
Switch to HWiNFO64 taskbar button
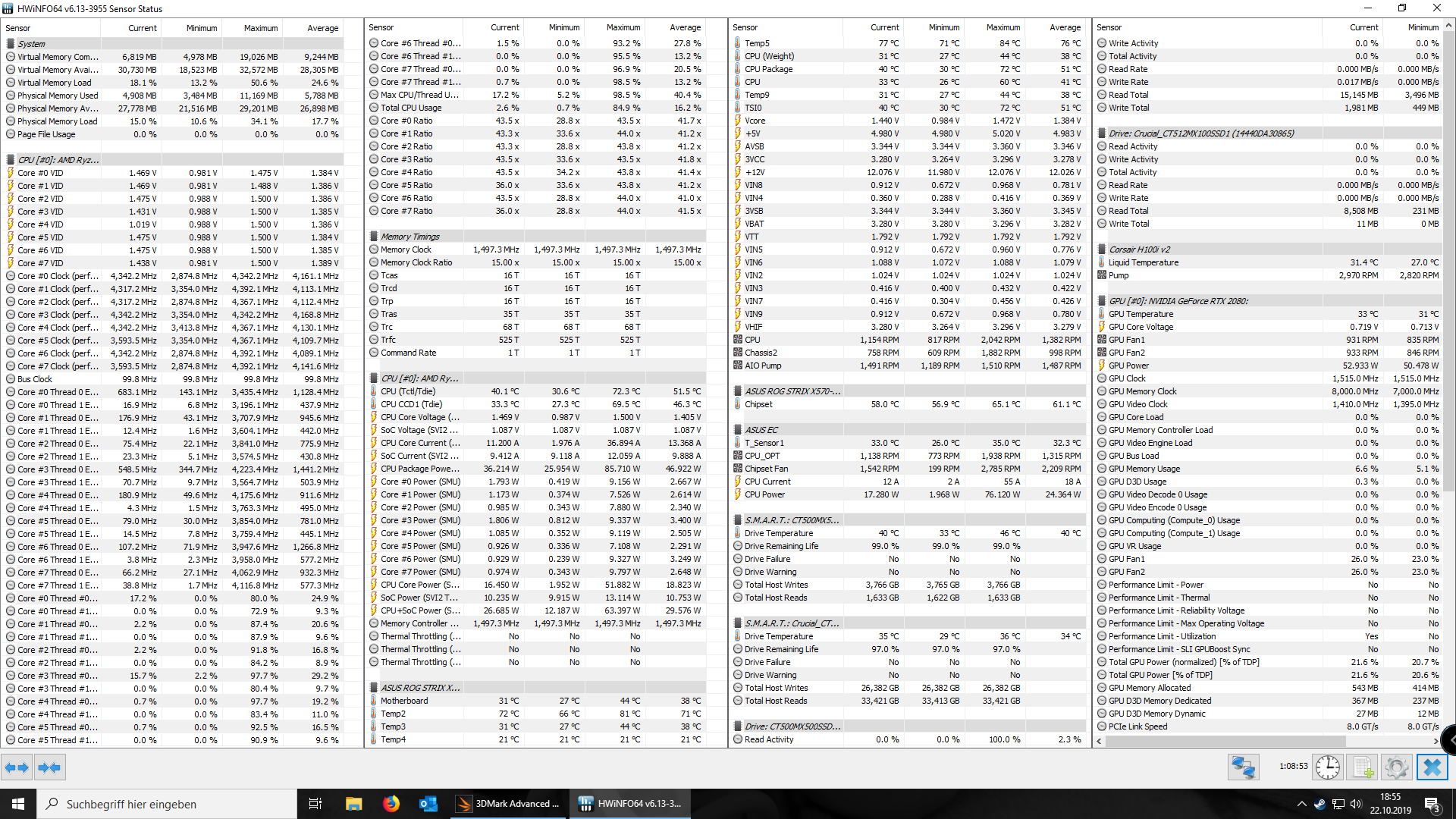(x=629, y=803)
